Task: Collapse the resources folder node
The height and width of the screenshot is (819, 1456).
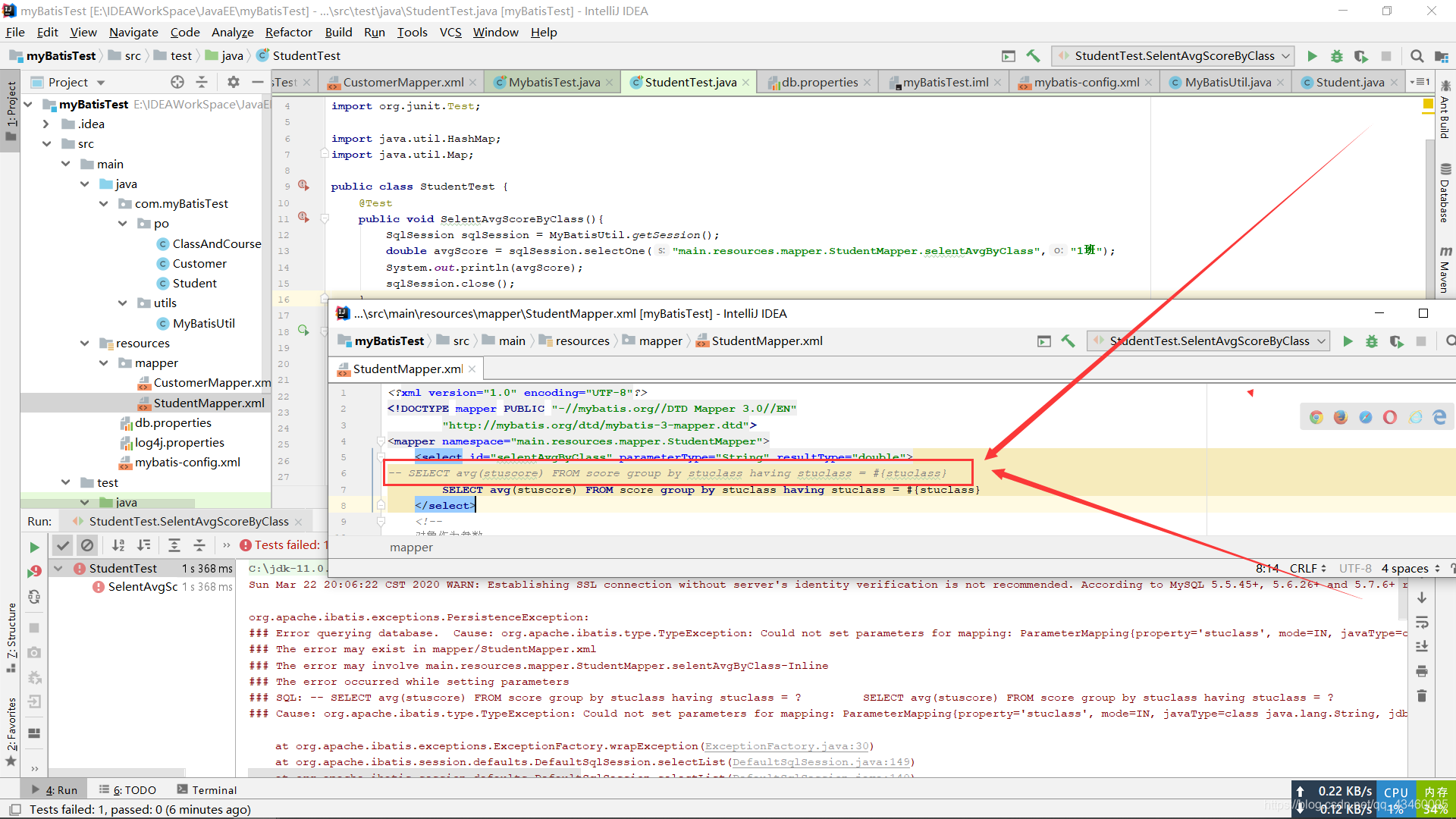Action: (85, 344)
